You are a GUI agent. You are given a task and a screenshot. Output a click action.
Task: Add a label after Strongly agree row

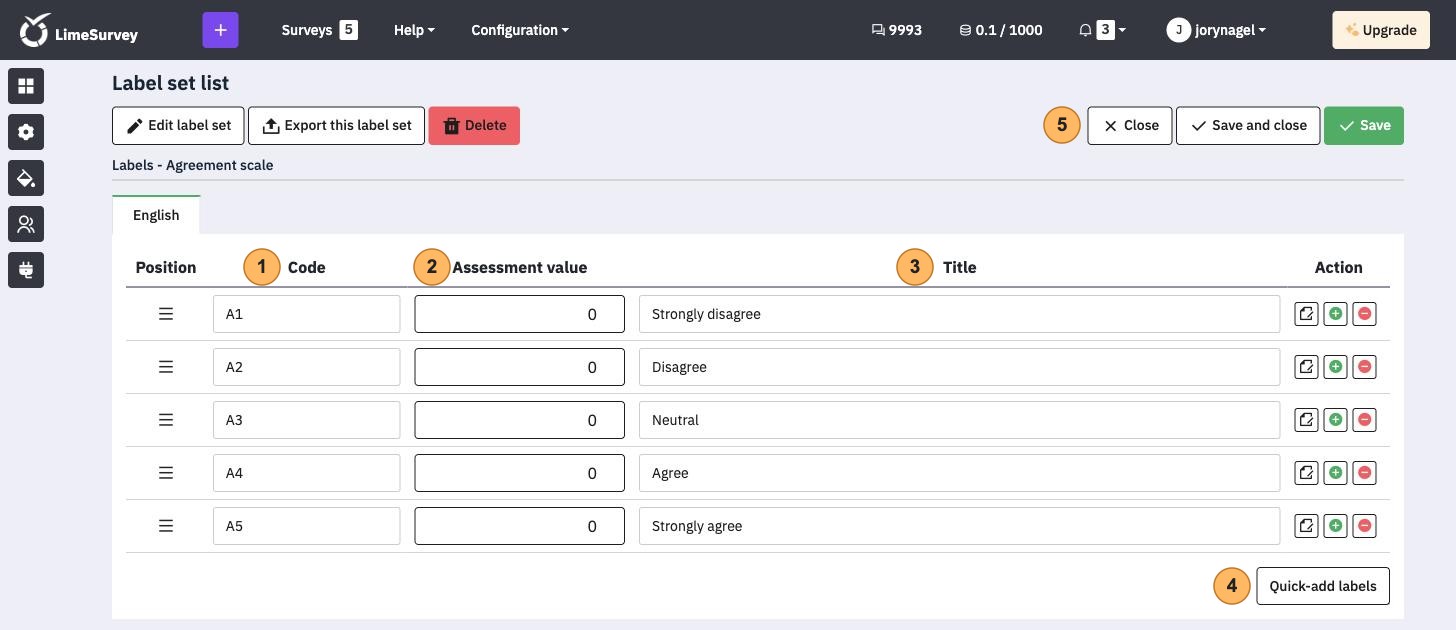(x=1335, y=526)
